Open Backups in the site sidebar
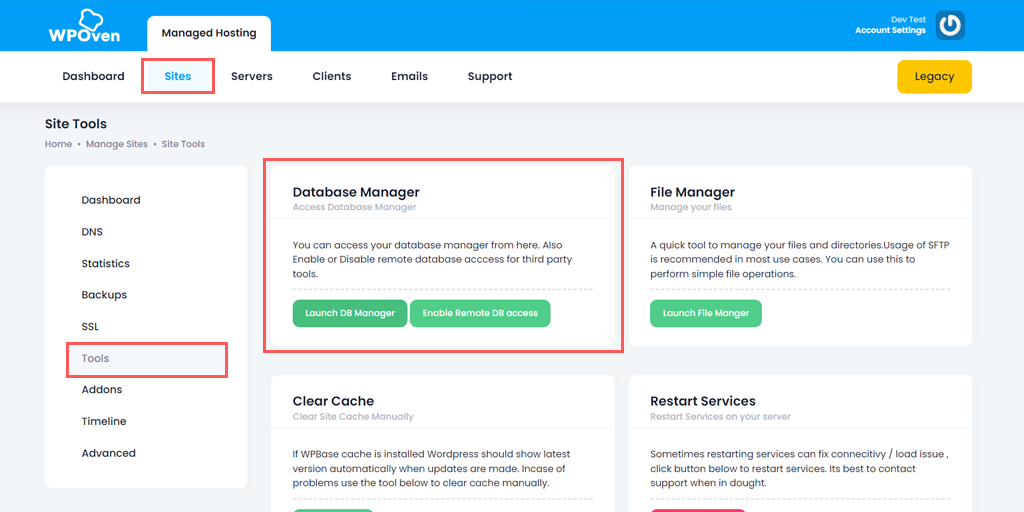1024x512 pixels. [x=104, y=295]
